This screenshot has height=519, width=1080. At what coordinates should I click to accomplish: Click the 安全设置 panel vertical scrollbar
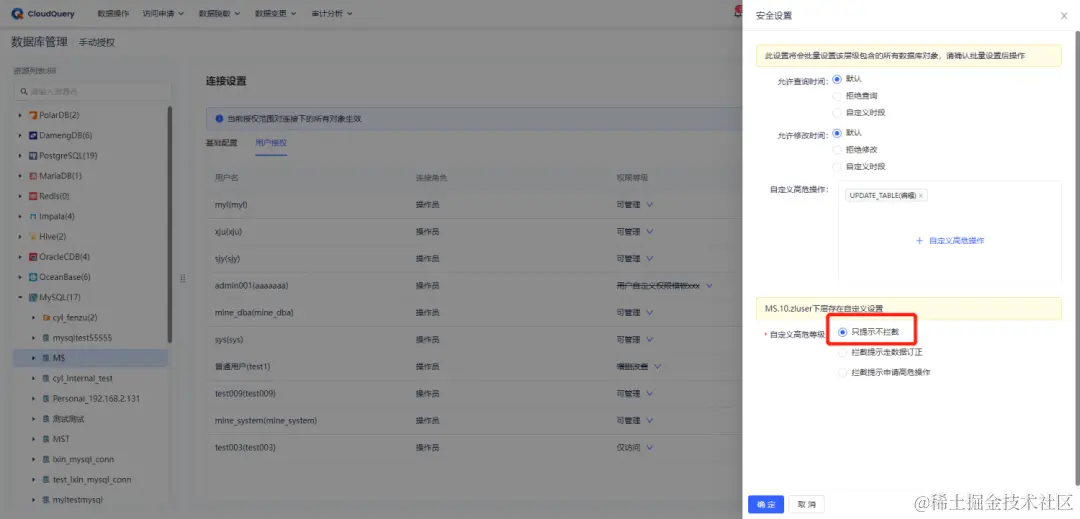[1077, 258]
